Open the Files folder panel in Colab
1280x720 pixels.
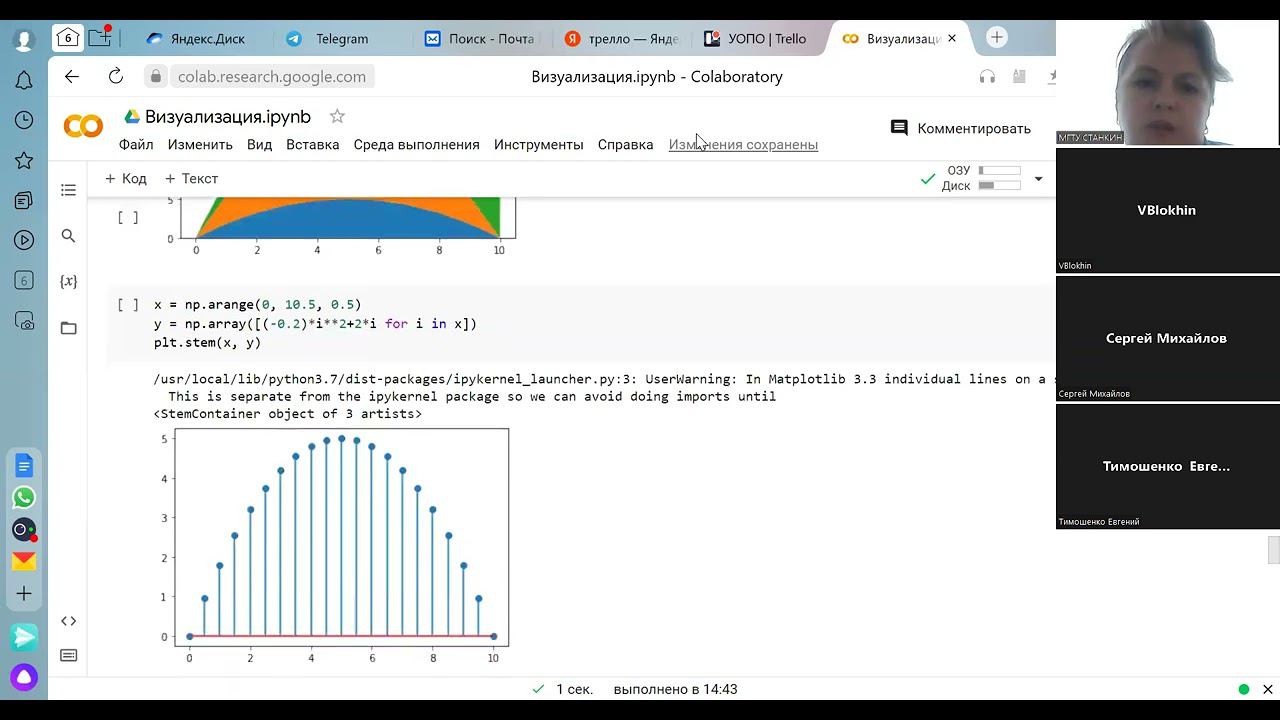click(68, 328)
